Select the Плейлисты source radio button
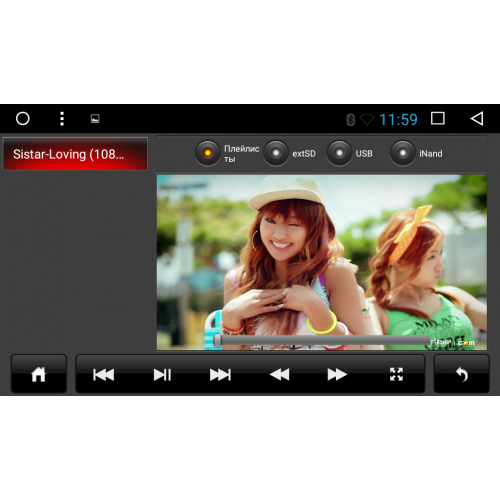The image size is (500, 500). (x=208, y=153)
